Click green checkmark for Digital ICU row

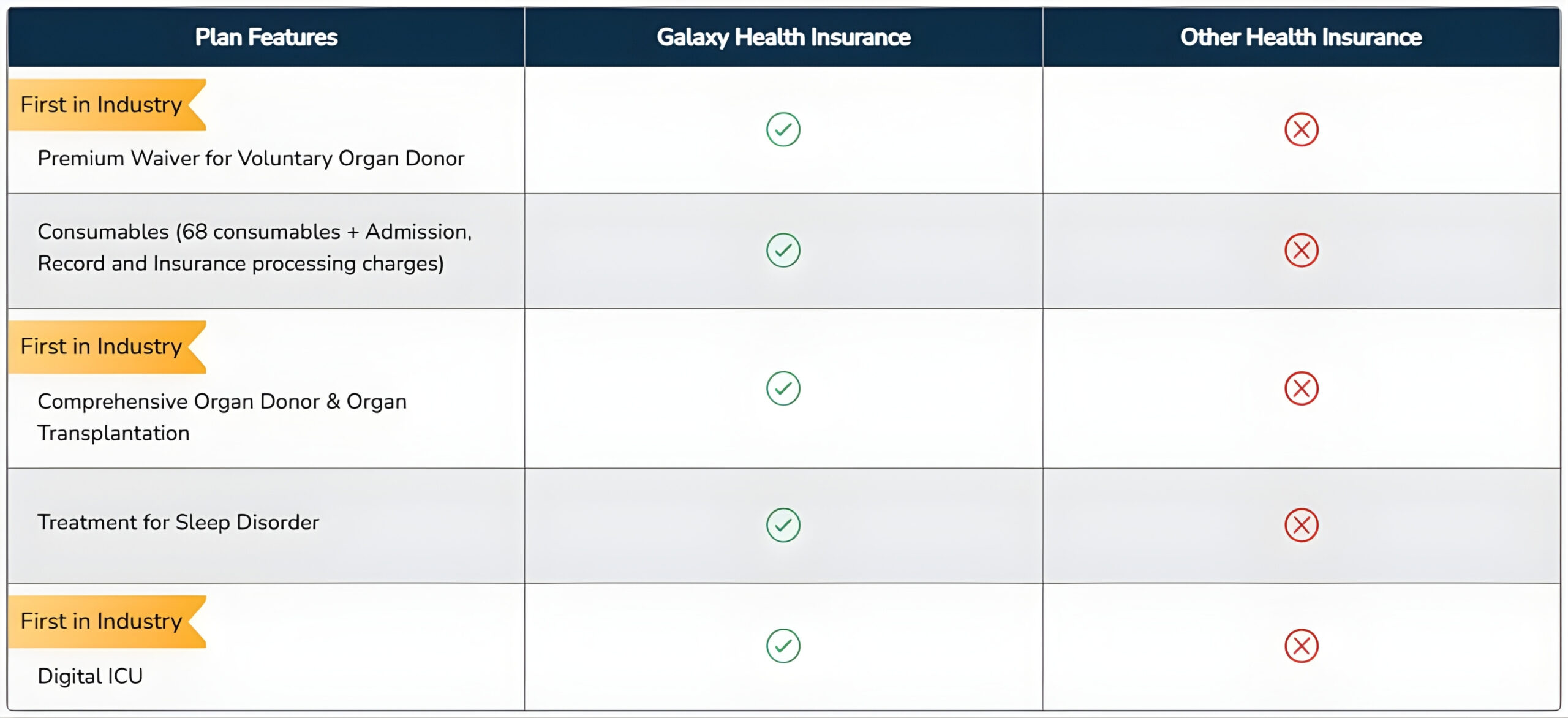(x=783, y=646)
